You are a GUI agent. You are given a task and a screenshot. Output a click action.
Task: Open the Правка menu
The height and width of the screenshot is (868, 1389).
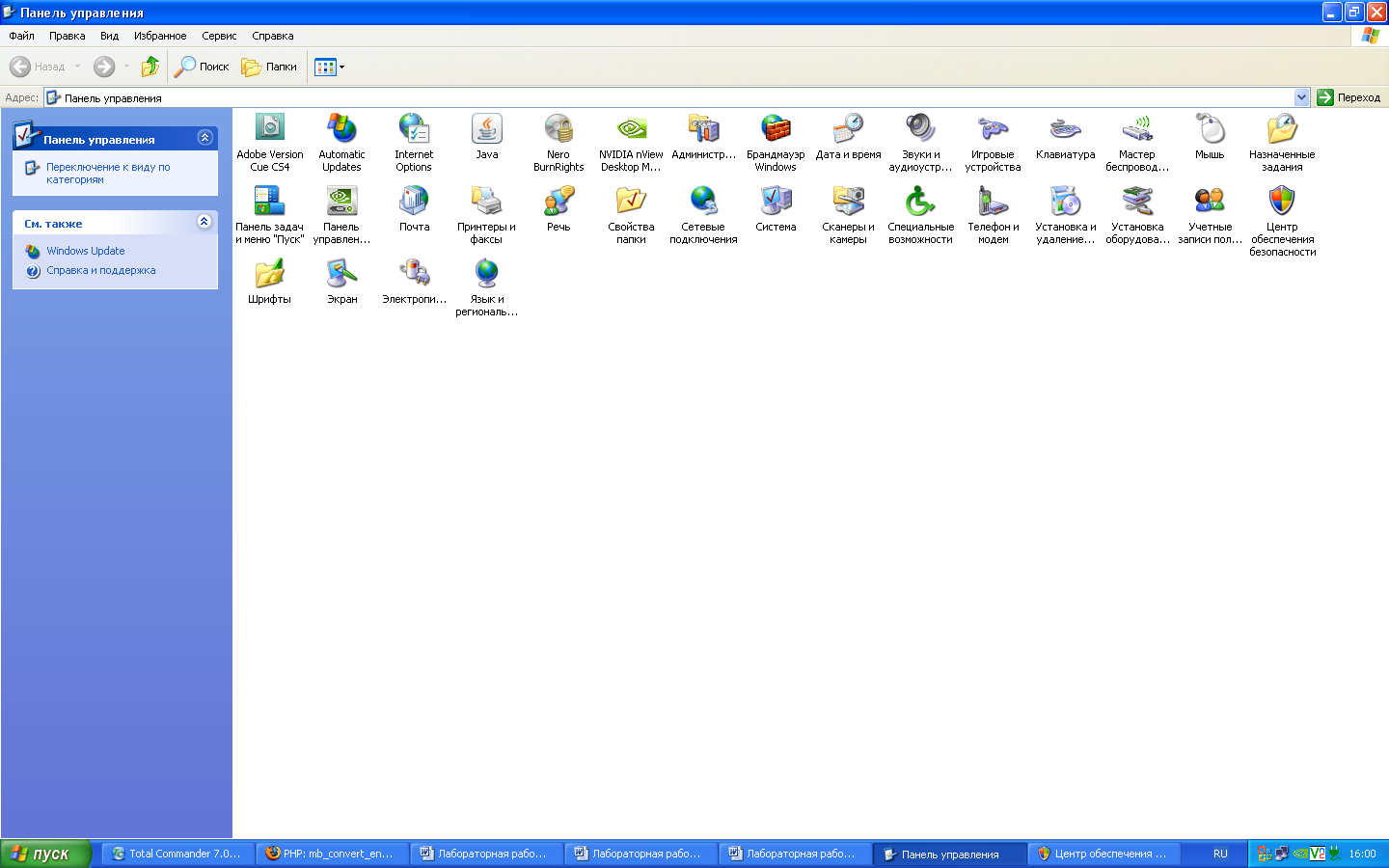[68, 36]
